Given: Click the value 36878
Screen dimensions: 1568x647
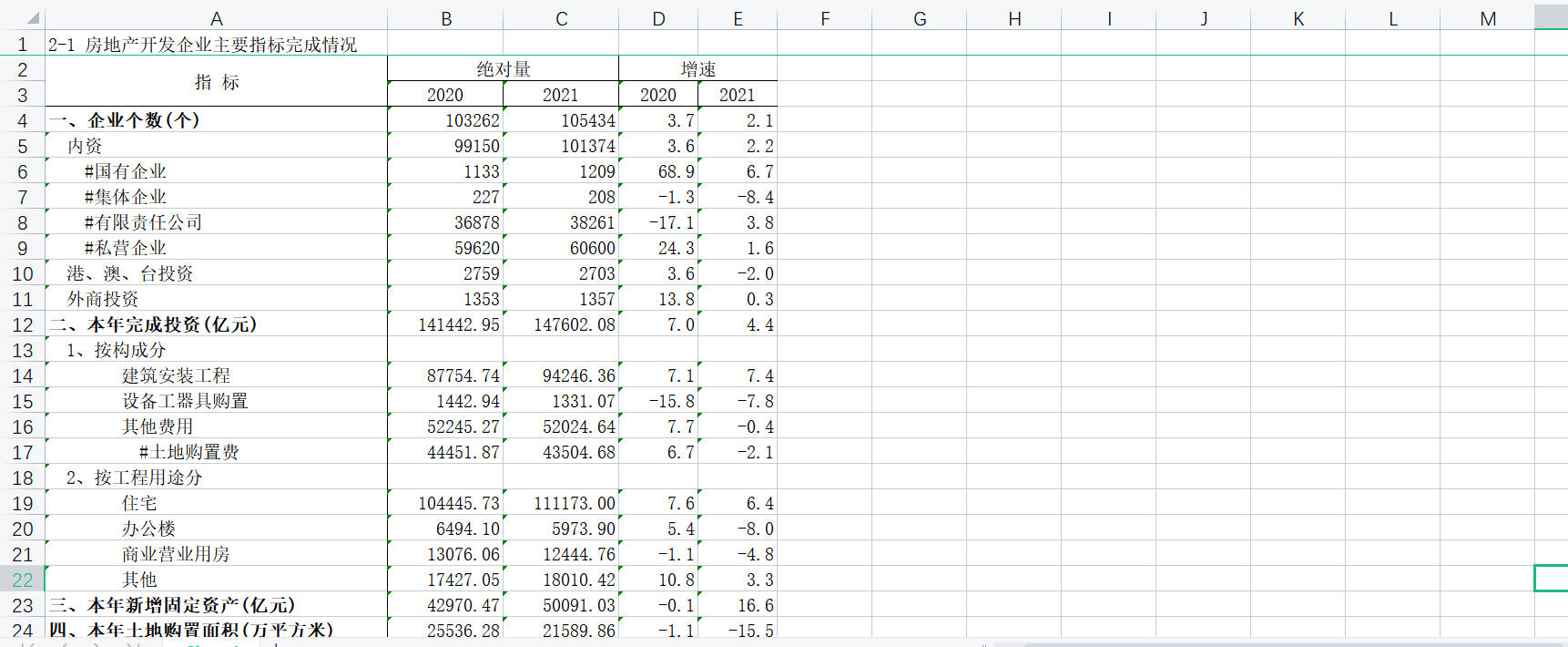Looking at the screenshot, I should tap(477, 222).
